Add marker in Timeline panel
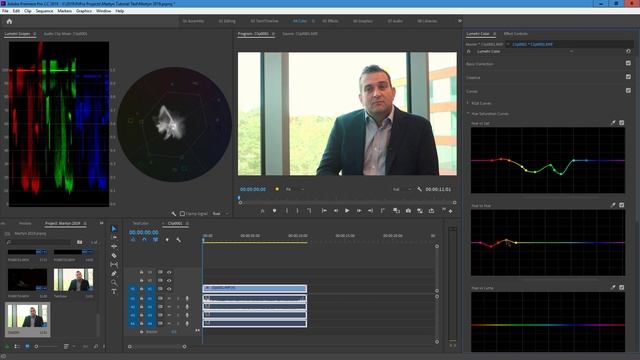 pyautogui.click(x=167, y=240)
